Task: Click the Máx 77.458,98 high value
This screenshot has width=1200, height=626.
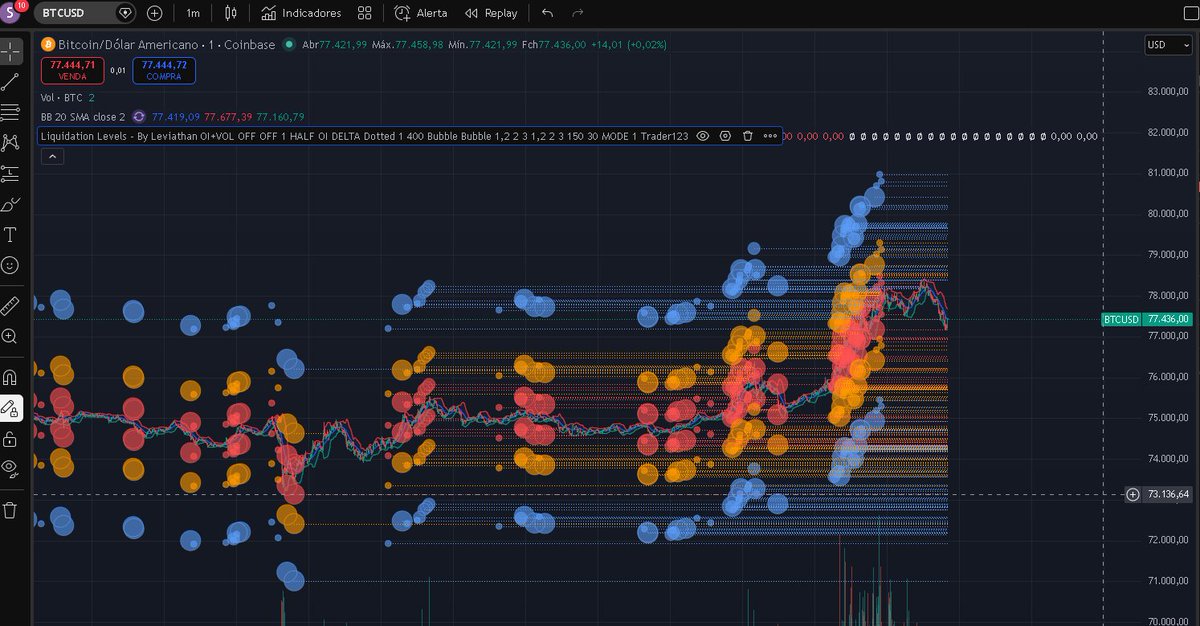Action: point(407,44)
